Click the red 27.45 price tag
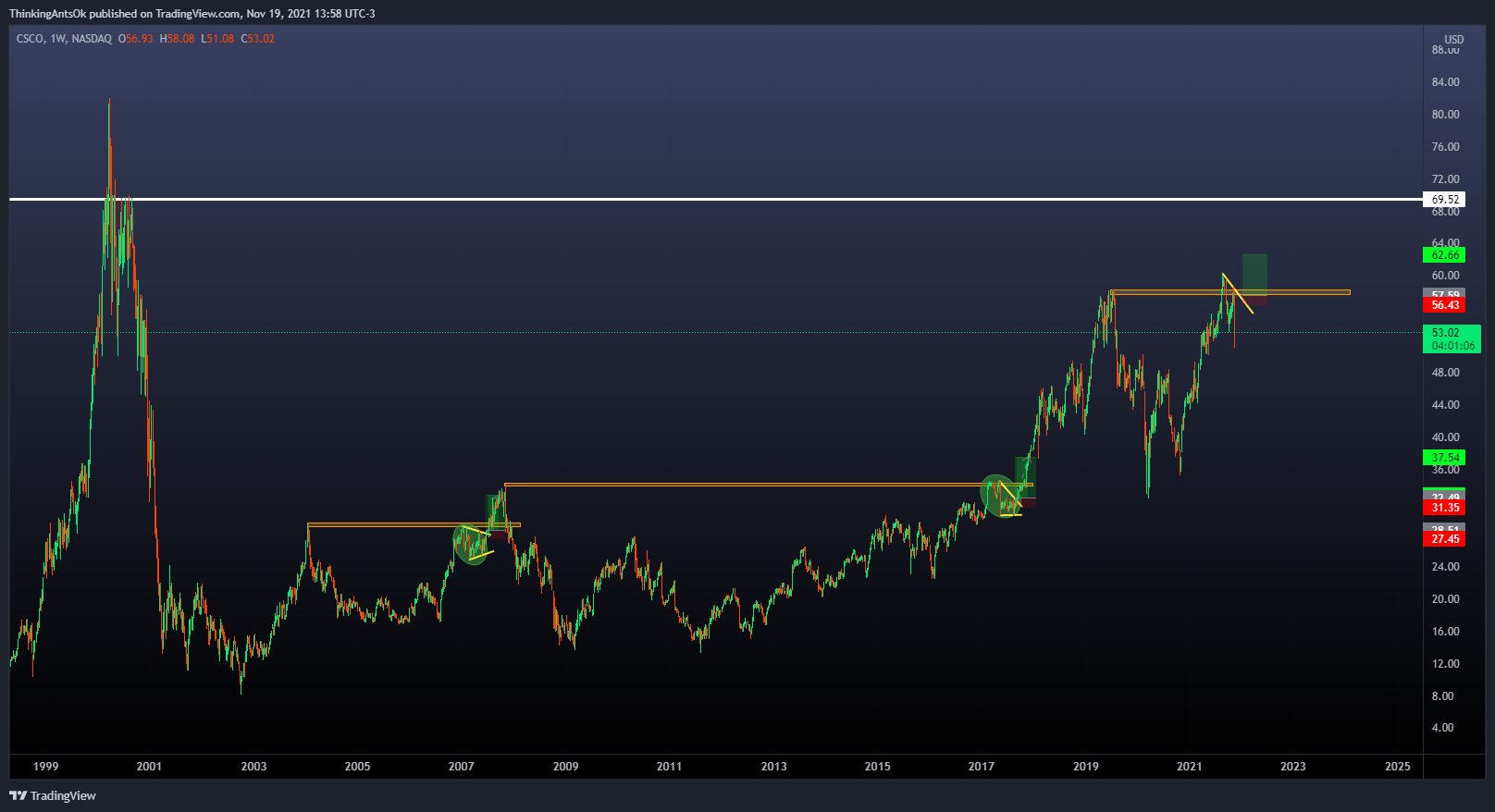 tap(1445, 539)
